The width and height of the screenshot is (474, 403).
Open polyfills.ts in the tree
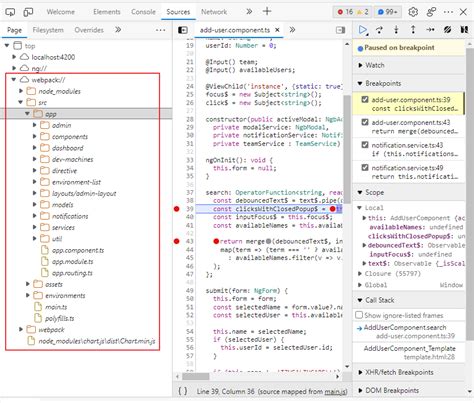pyautogui.click(x=60, y=318)
